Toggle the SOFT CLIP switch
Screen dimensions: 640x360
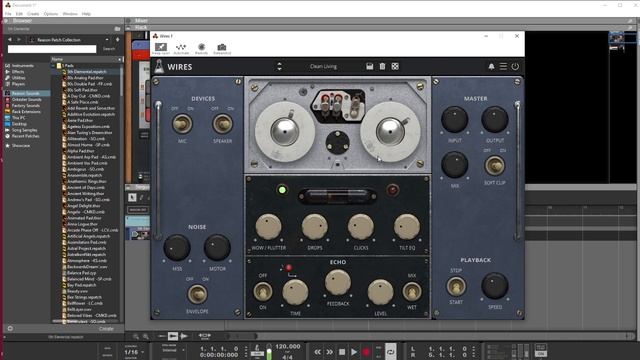[495, 166]
